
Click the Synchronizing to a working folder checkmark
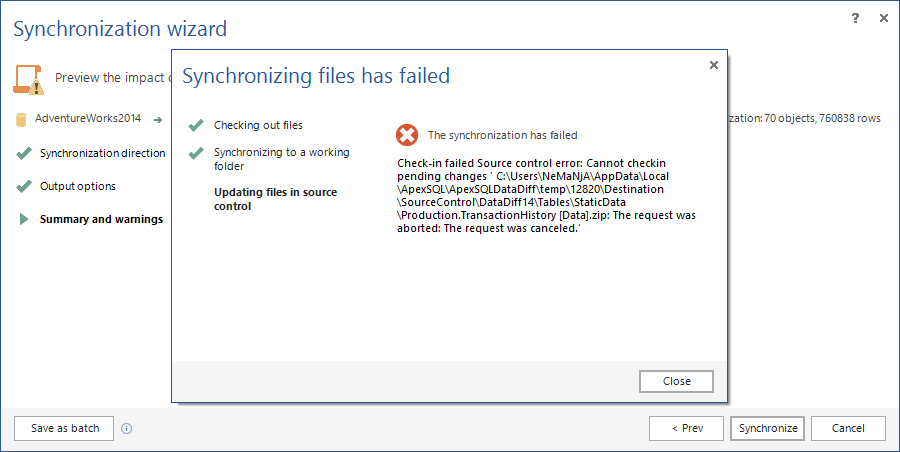[196, 153]
